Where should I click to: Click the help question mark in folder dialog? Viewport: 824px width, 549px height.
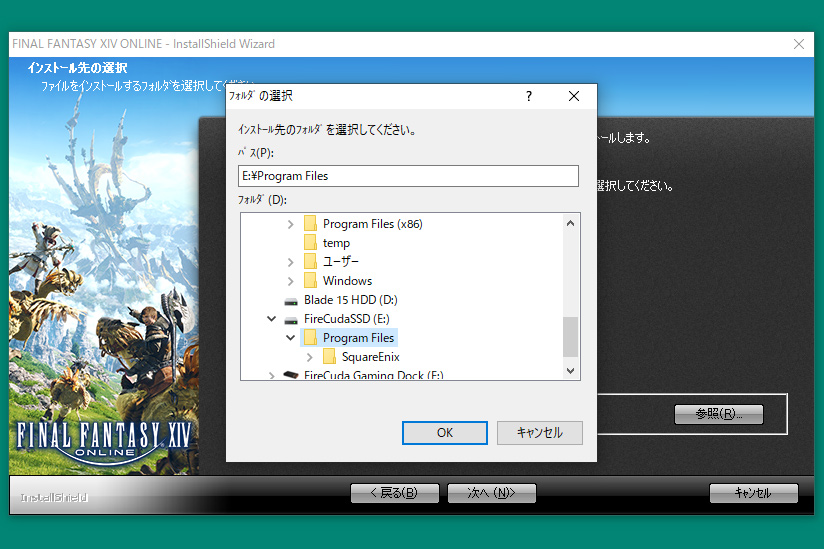[529, 96]
